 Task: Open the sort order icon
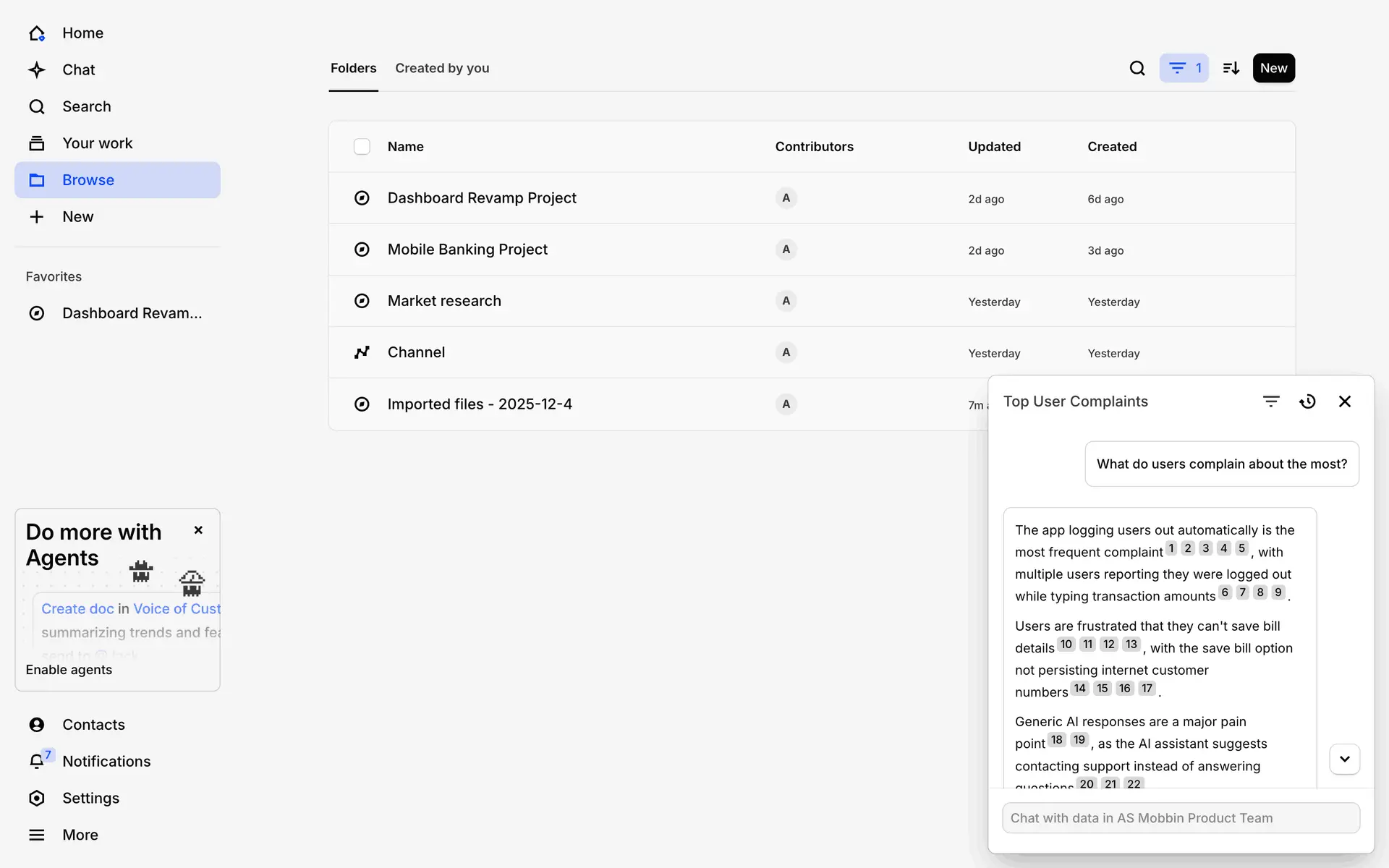[1231, 68]
